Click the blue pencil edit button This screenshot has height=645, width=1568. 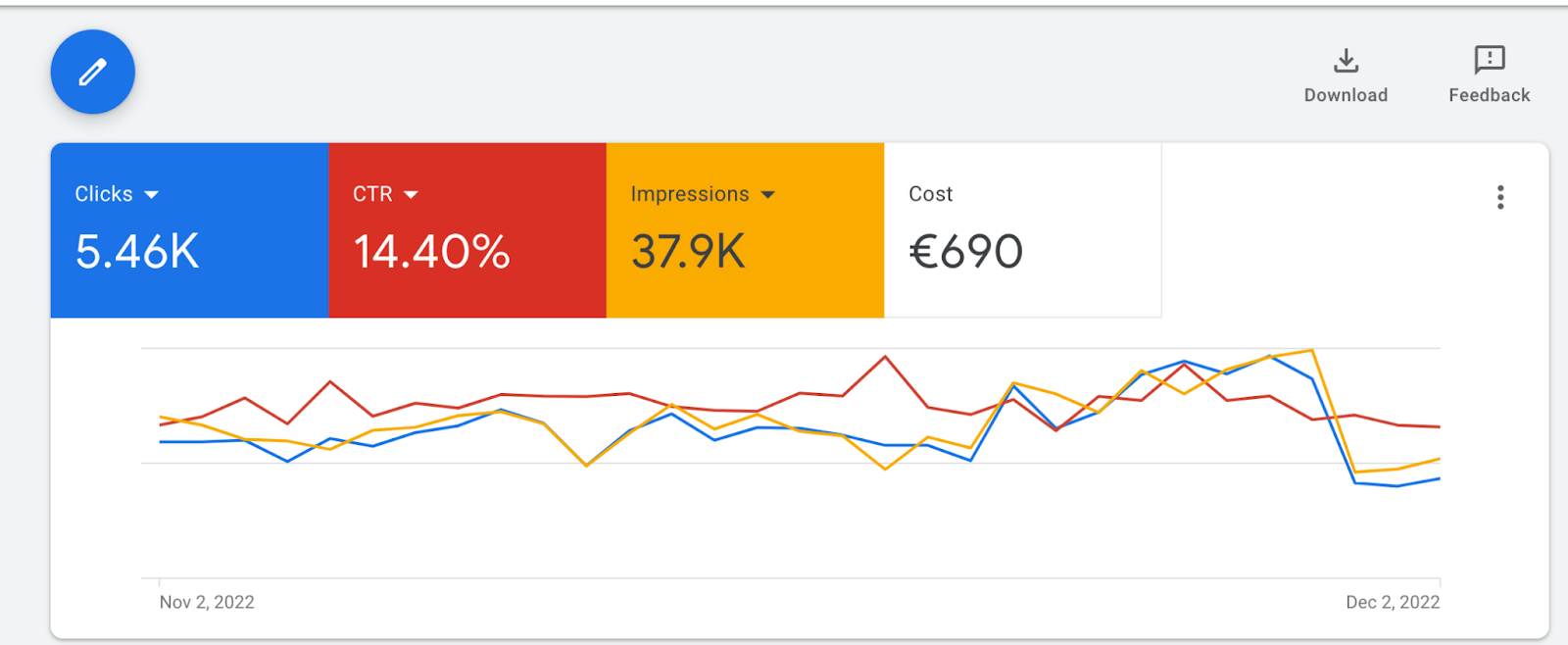(93, 72)
